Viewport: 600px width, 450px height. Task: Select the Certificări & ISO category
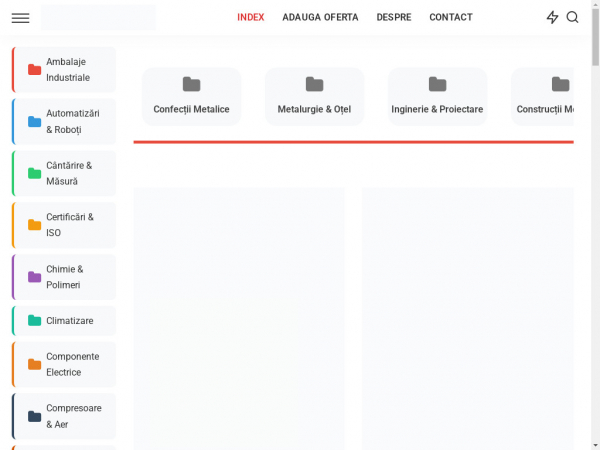click(70, 225)
